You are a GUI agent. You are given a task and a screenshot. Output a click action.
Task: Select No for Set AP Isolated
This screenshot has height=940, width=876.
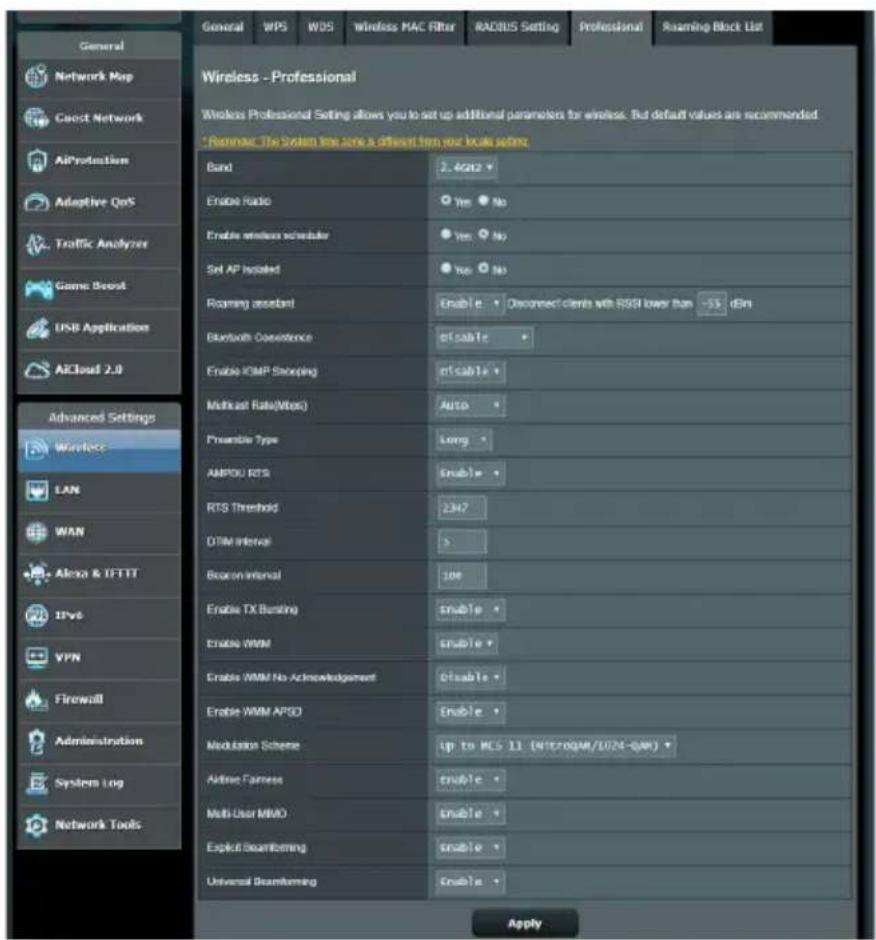[x=483, y=268]
